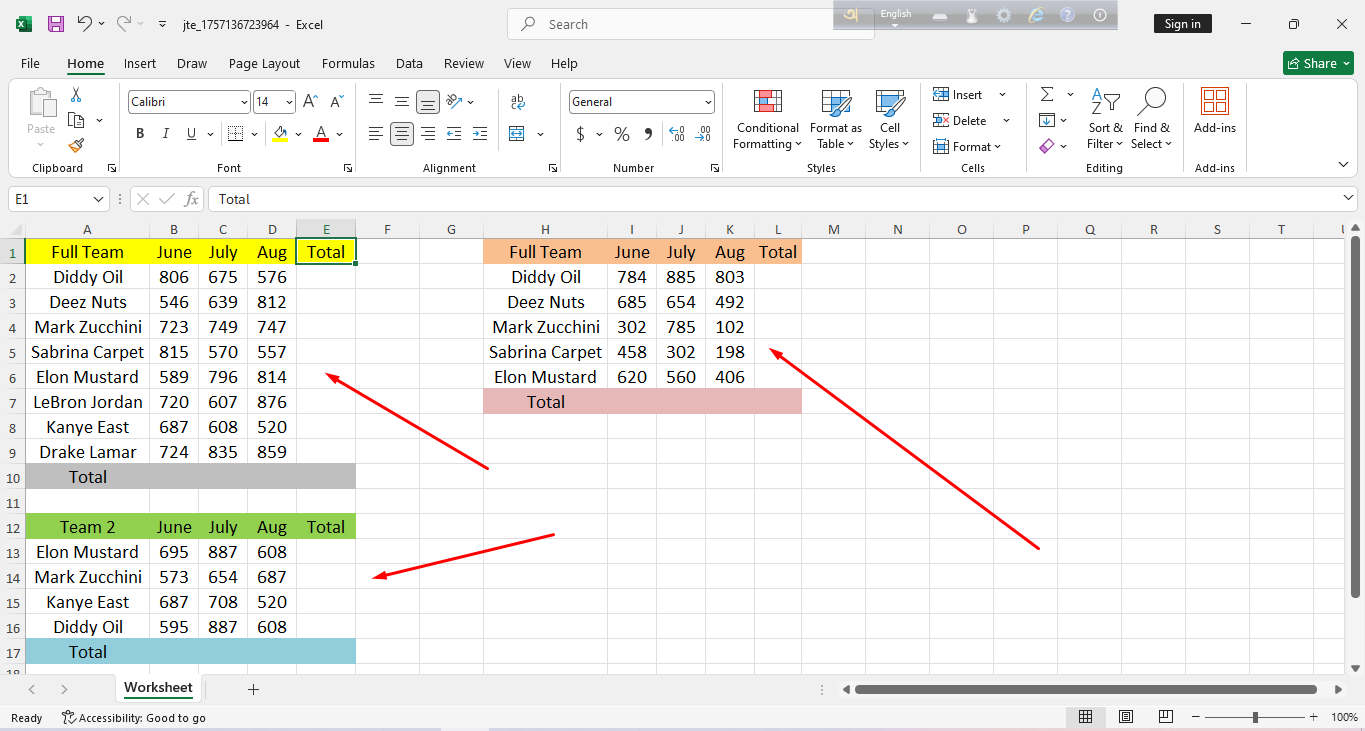The image size is (1365, 731).
Task: Expand the Calibri font name dropdown
Action: [244, 102]
